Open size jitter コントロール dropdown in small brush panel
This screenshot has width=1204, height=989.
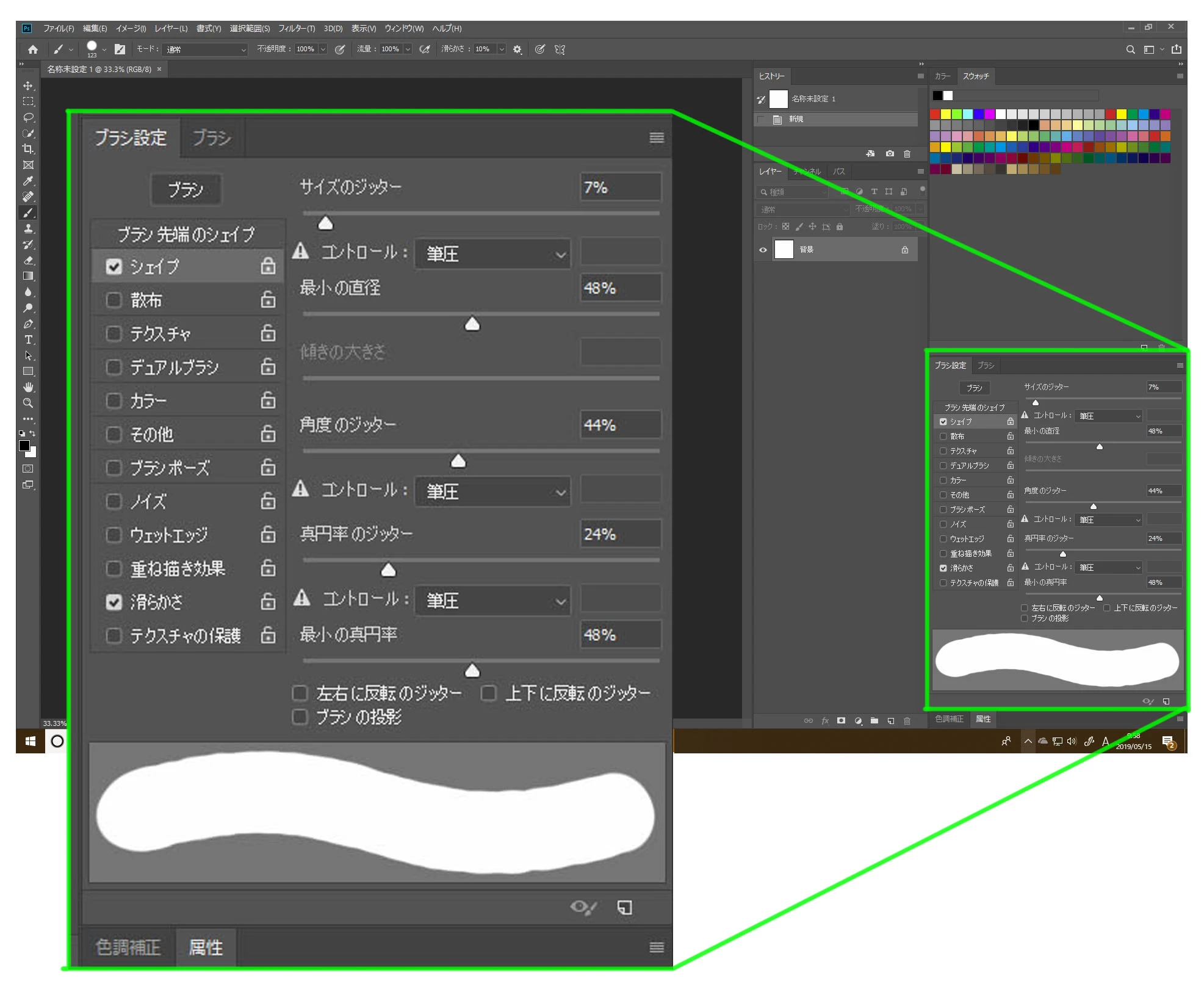pyautogui.click(x=1108, y=416)
